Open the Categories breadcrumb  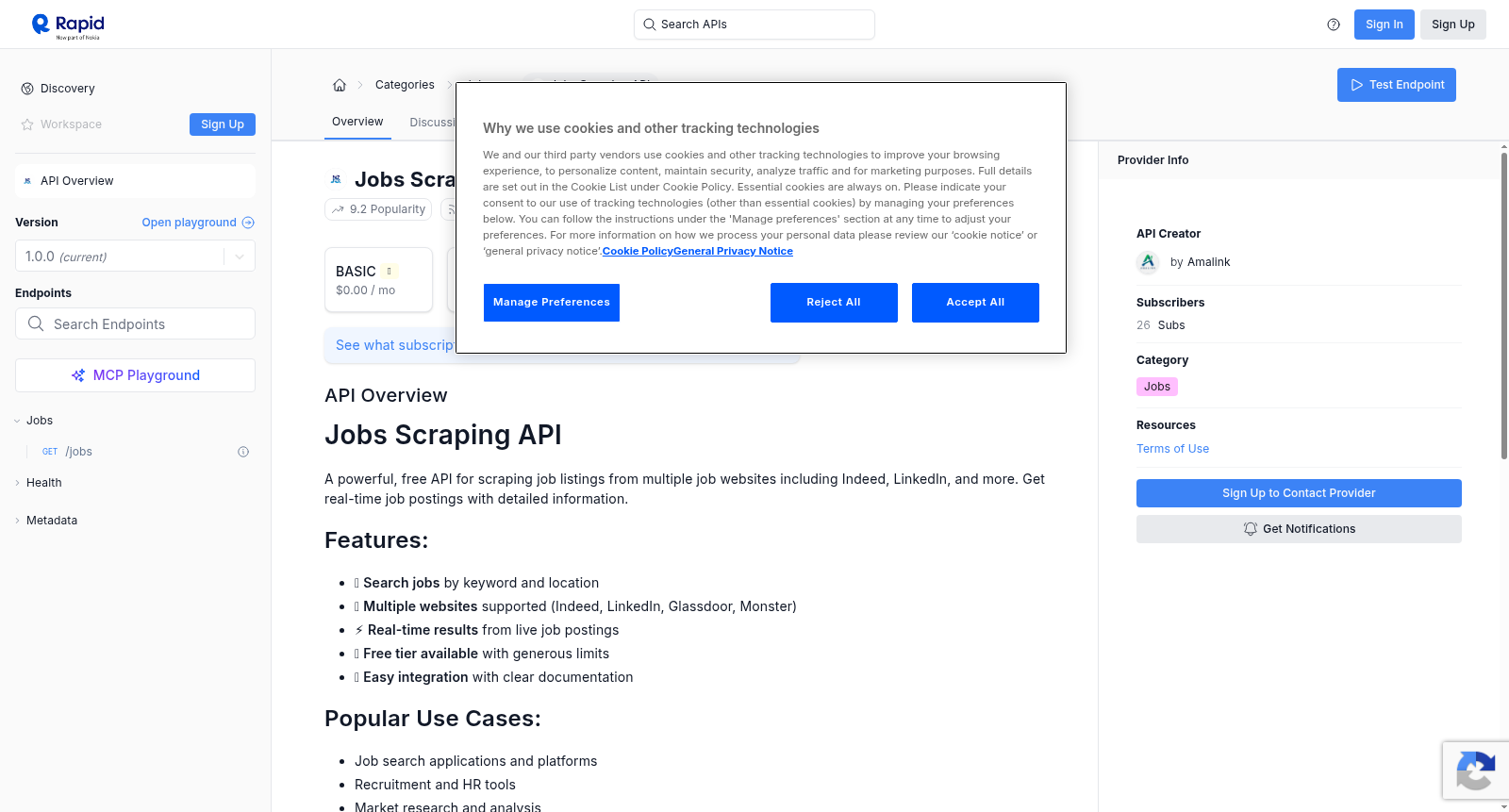(x=405, y=85)
